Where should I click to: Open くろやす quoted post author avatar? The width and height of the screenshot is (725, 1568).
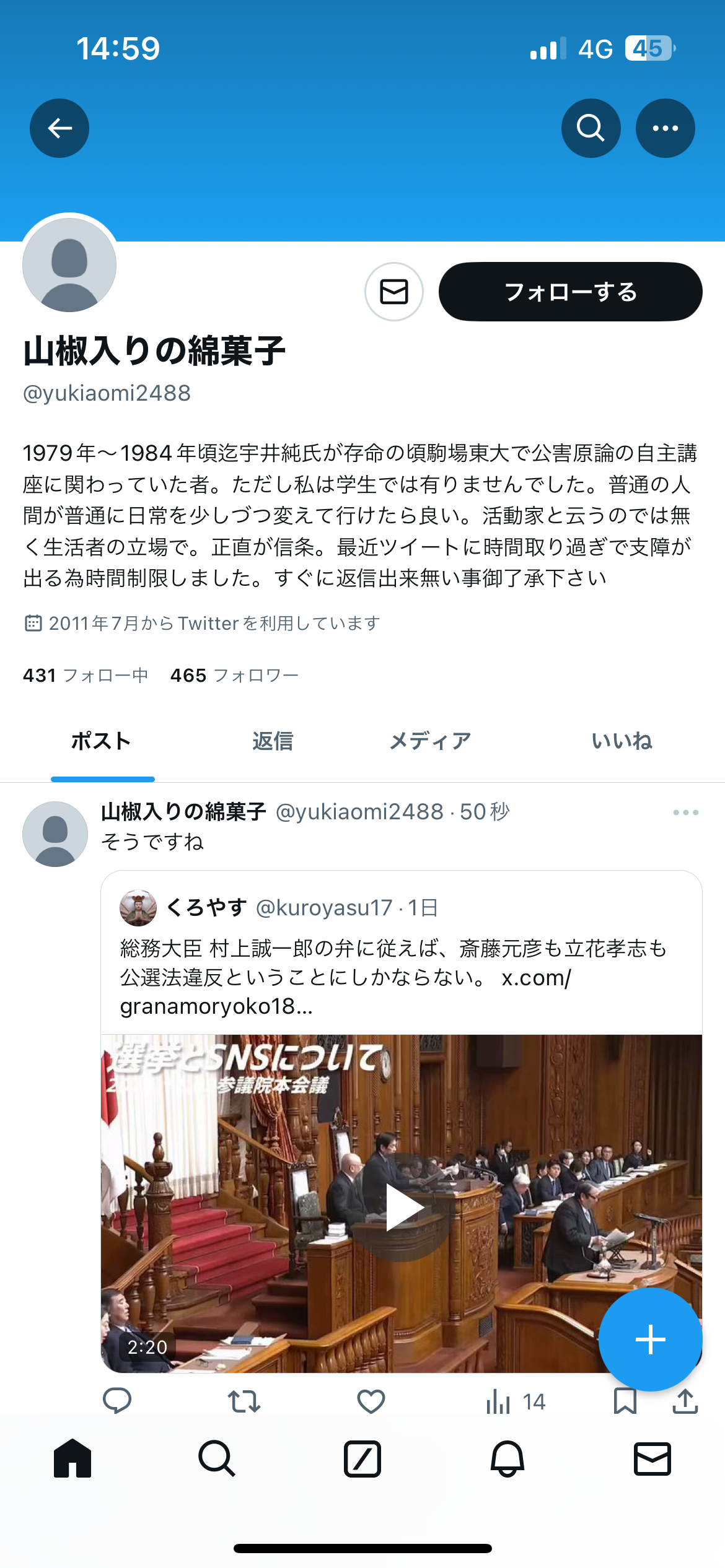(138, 908)
